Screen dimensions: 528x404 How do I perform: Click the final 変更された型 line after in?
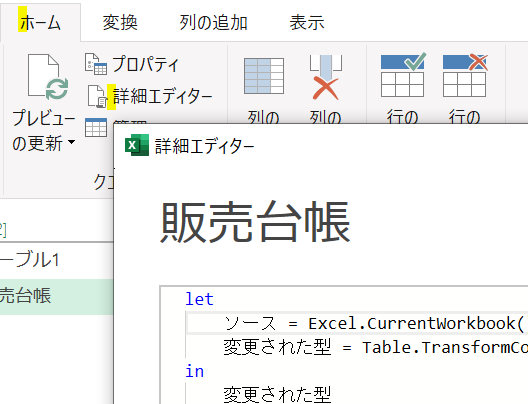(x=277, y=395)
